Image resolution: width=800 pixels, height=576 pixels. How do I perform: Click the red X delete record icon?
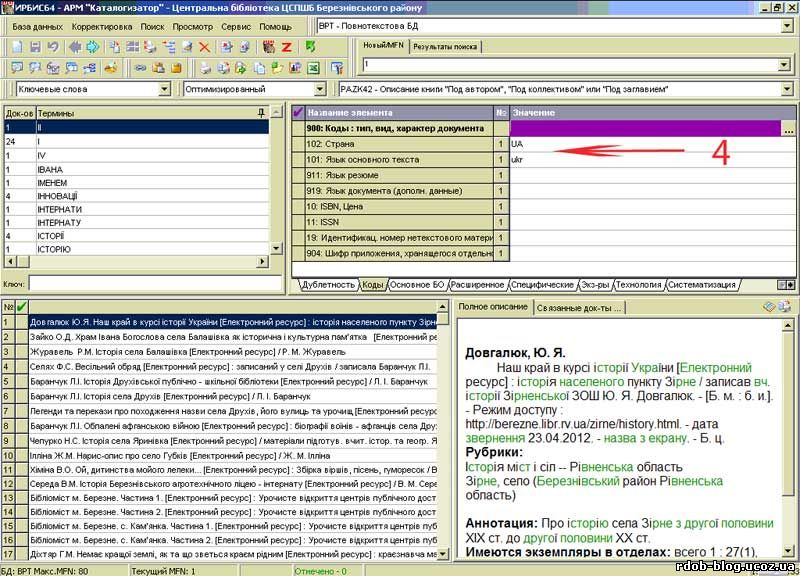click(205, 47)
